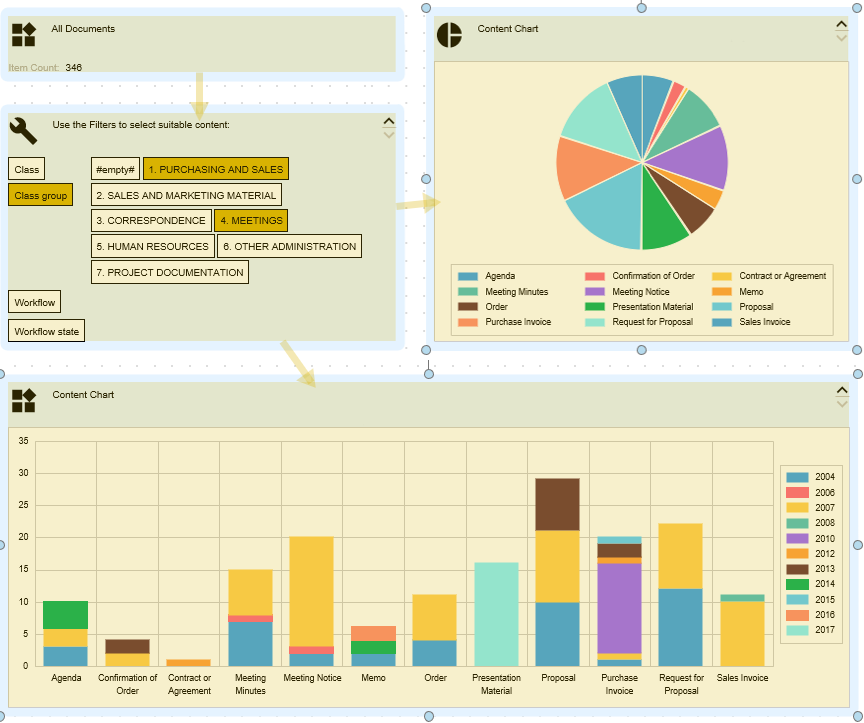The image size is (864, 723).
Task: Deselect the 1. PURCHASING AND SALES filter
Action: [216, 169]
